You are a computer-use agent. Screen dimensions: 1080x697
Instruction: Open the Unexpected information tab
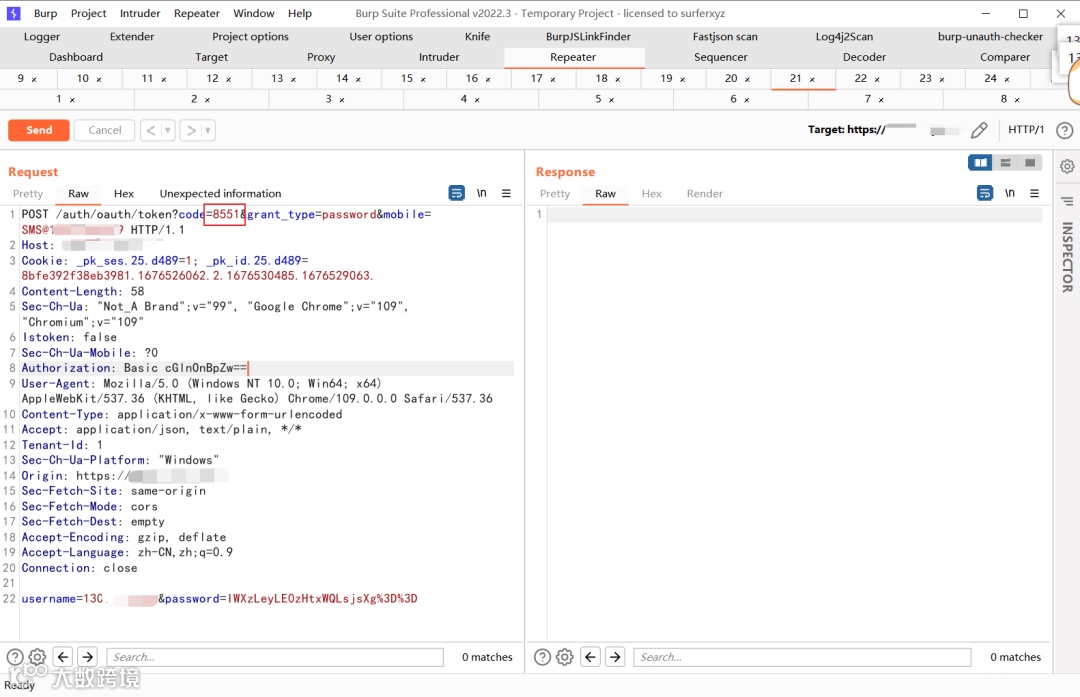click(x=220, y=194)
